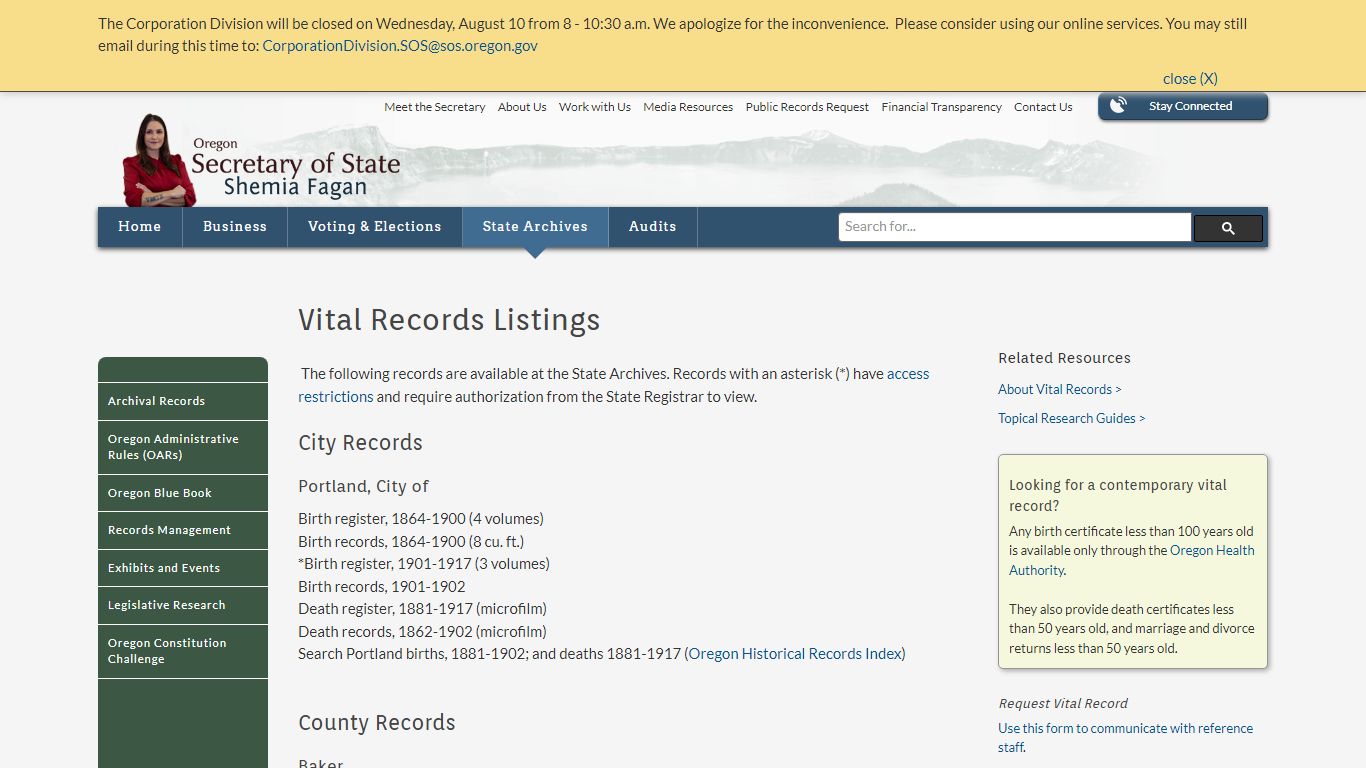This screenshot has width=1366, height=768.
Task: Click the Oregon Secretary of State logo
Action: click(x=260, y=160)
